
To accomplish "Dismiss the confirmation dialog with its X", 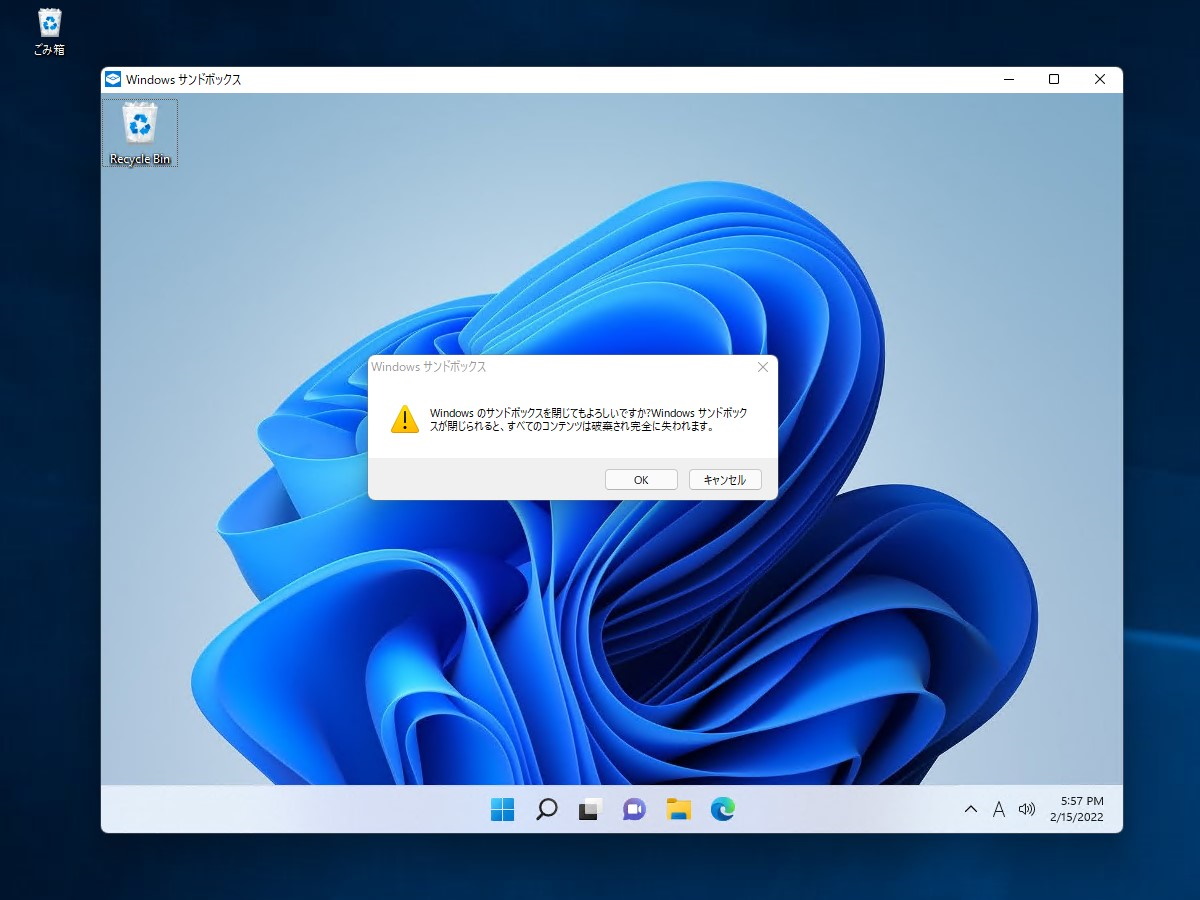I will (763, 367).
